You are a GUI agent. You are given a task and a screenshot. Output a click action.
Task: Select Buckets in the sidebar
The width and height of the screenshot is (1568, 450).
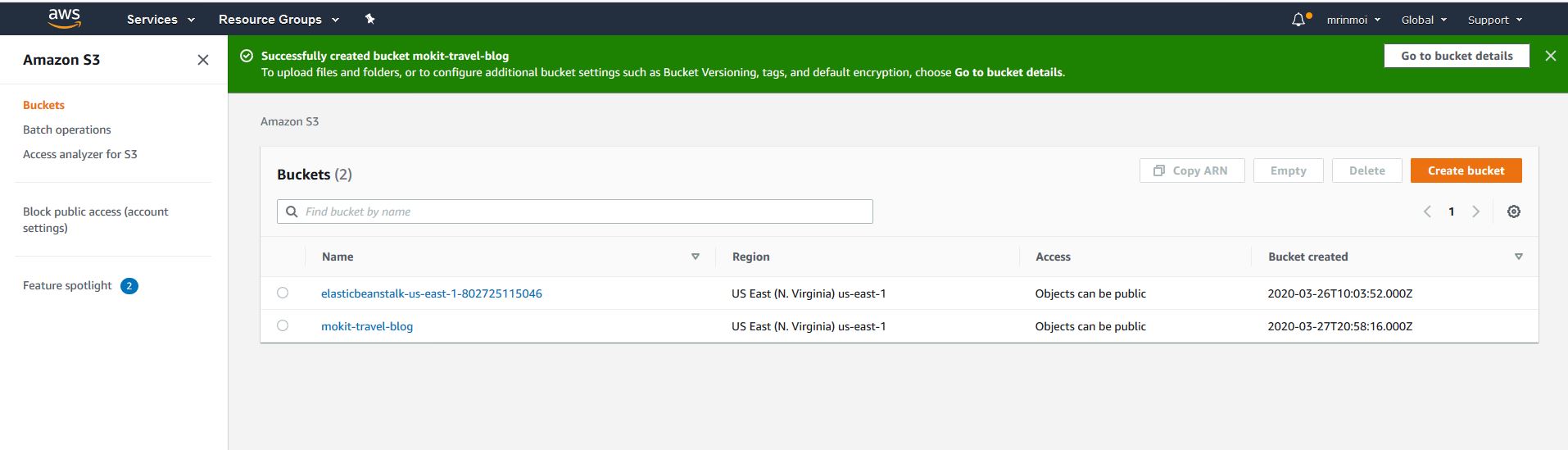tap(43, 105)
